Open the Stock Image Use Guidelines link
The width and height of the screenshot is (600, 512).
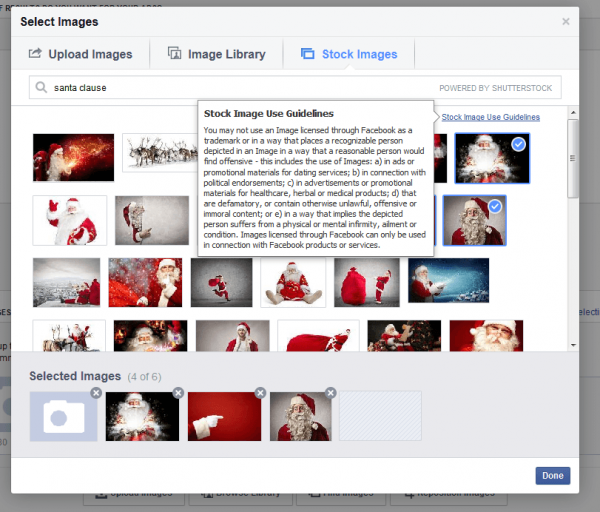(x=490, y=117)
